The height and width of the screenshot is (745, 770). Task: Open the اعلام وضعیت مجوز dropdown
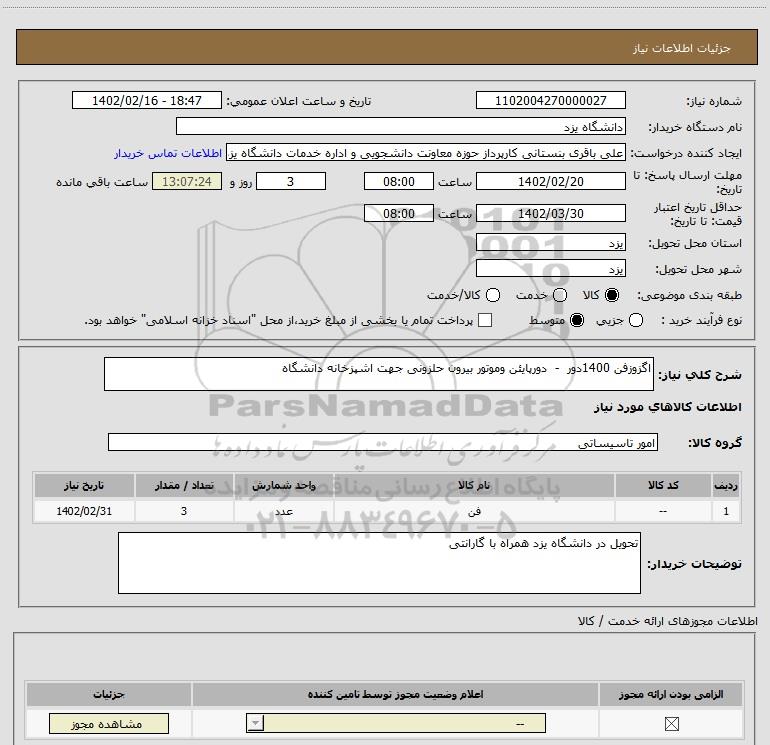pyautogui.click(x=396, y=723)
